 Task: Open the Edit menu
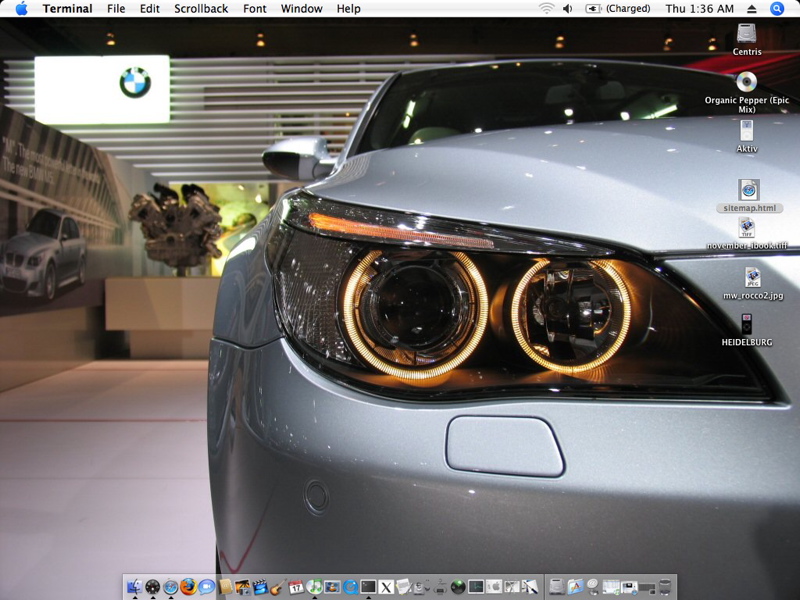tap(149, 9)
